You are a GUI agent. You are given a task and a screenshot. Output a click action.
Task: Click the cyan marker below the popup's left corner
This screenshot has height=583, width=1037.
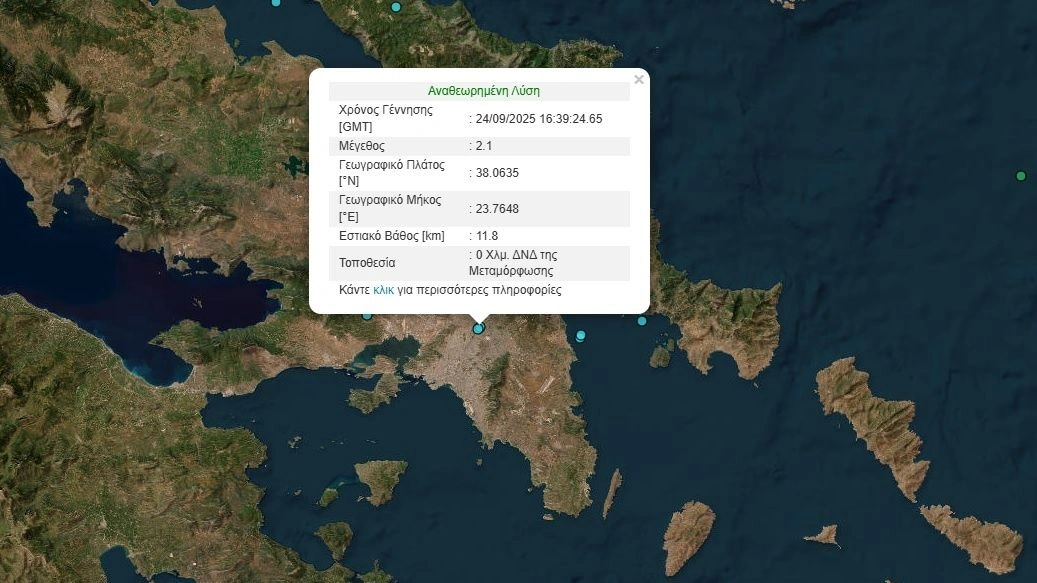pyautogui.click(x=367, y=315)
